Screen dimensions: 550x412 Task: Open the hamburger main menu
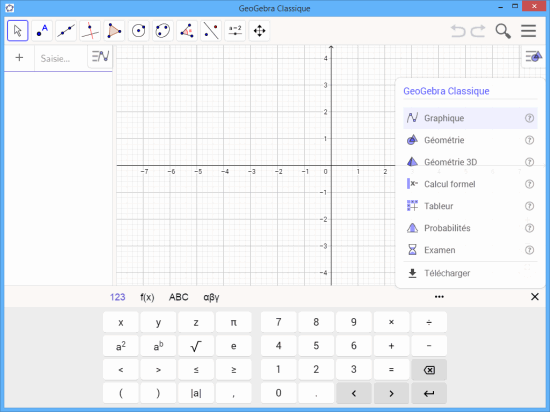click(528, 31)
